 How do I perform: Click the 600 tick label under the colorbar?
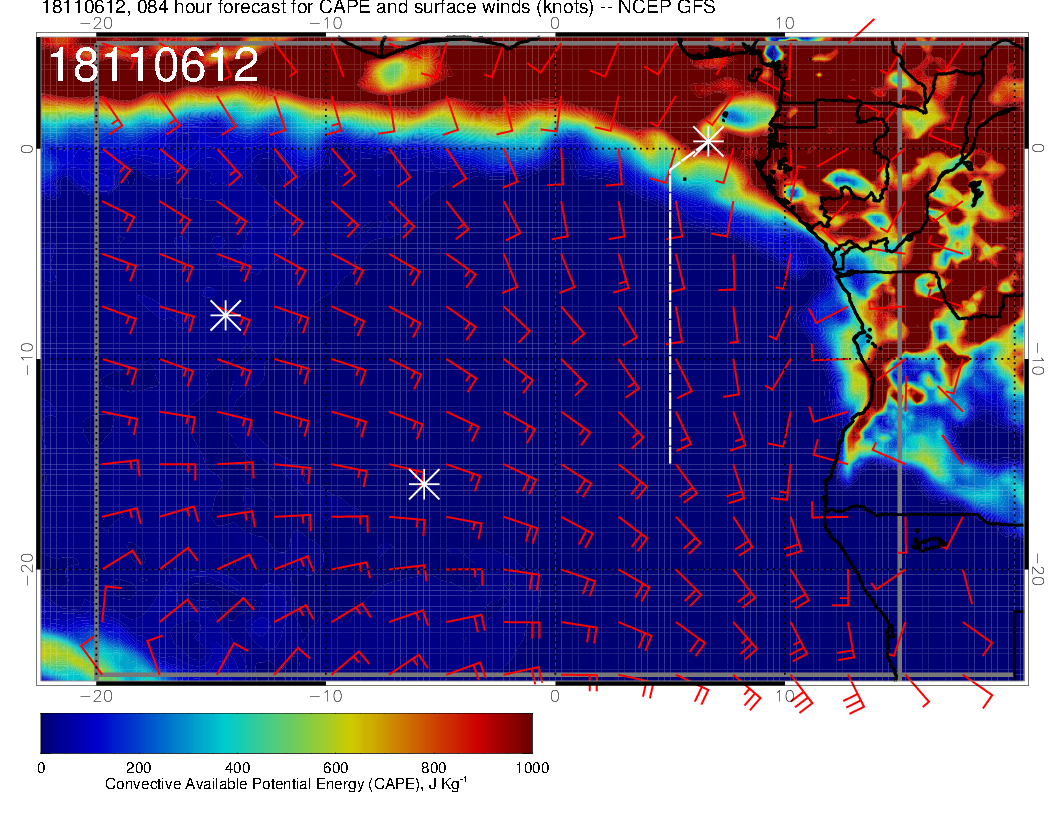335,767
